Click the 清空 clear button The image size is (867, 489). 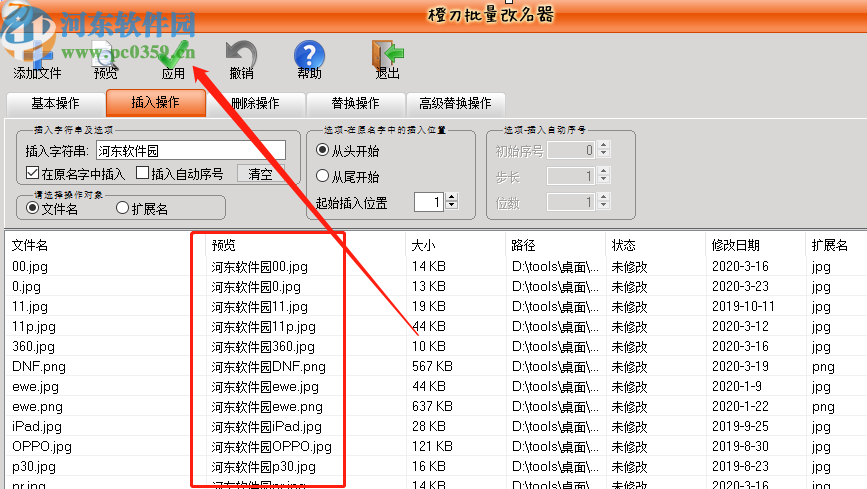click(x=260, y=174)
